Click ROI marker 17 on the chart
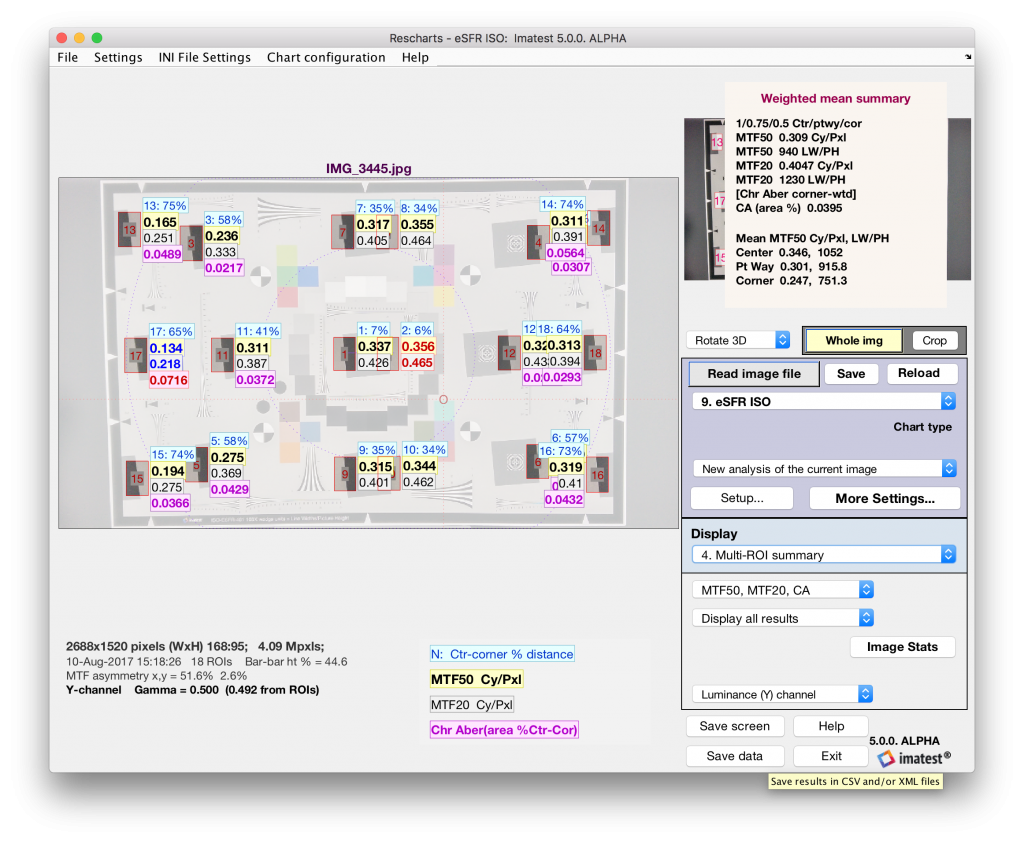This screenshot has height=843, width=1024. (x=136, y=355)
